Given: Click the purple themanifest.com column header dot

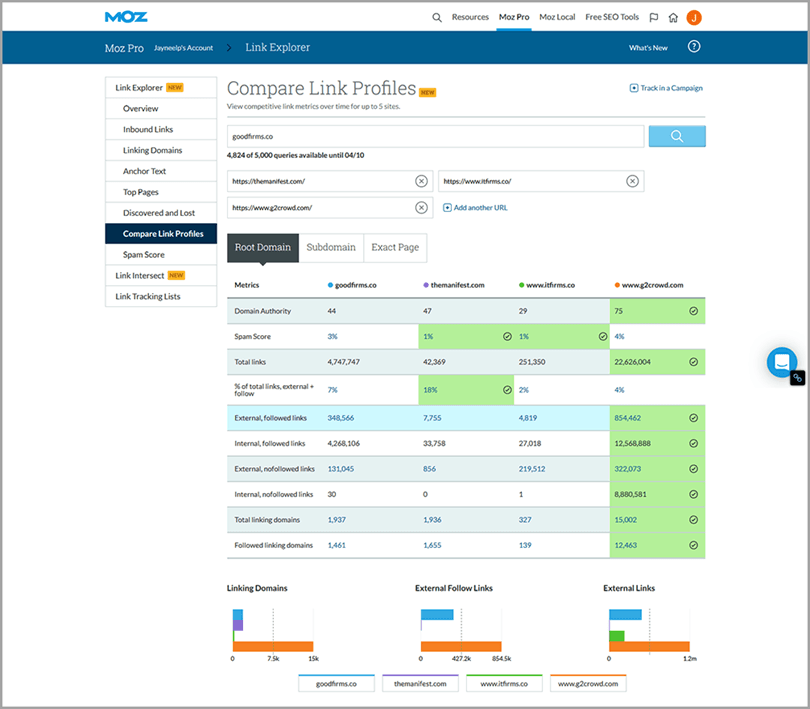Looking at the screenshot, I should tap(426, 285).
